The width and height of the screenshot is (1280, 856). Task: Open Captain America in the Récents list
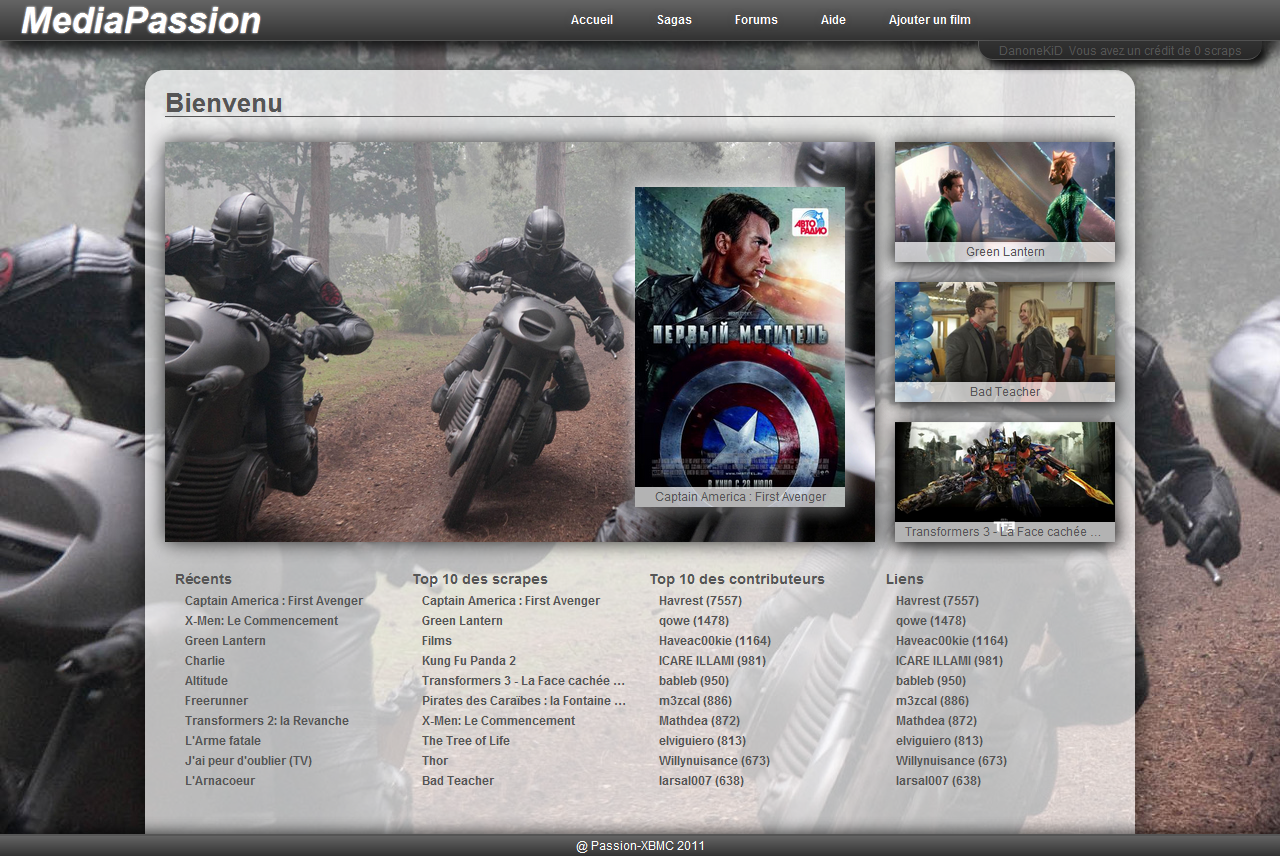point(274,601)
